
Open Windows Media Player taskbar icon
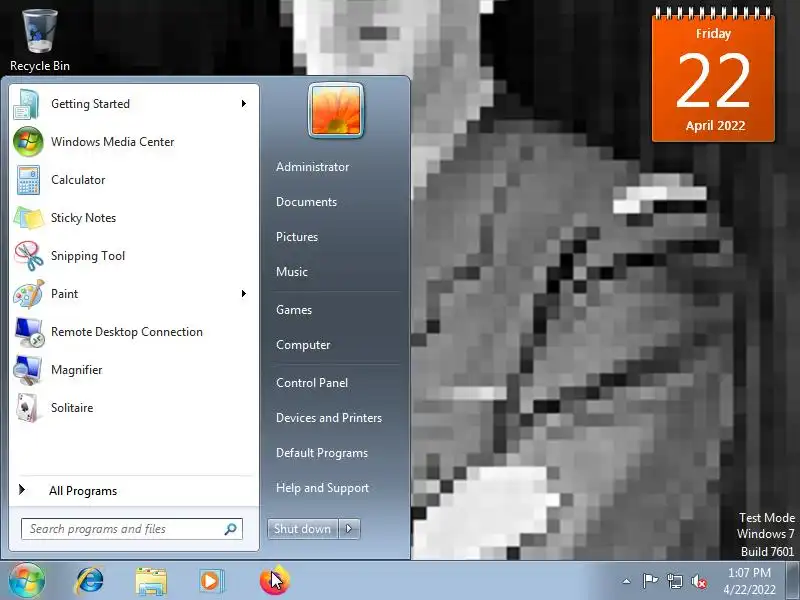[x=211, y=581]
